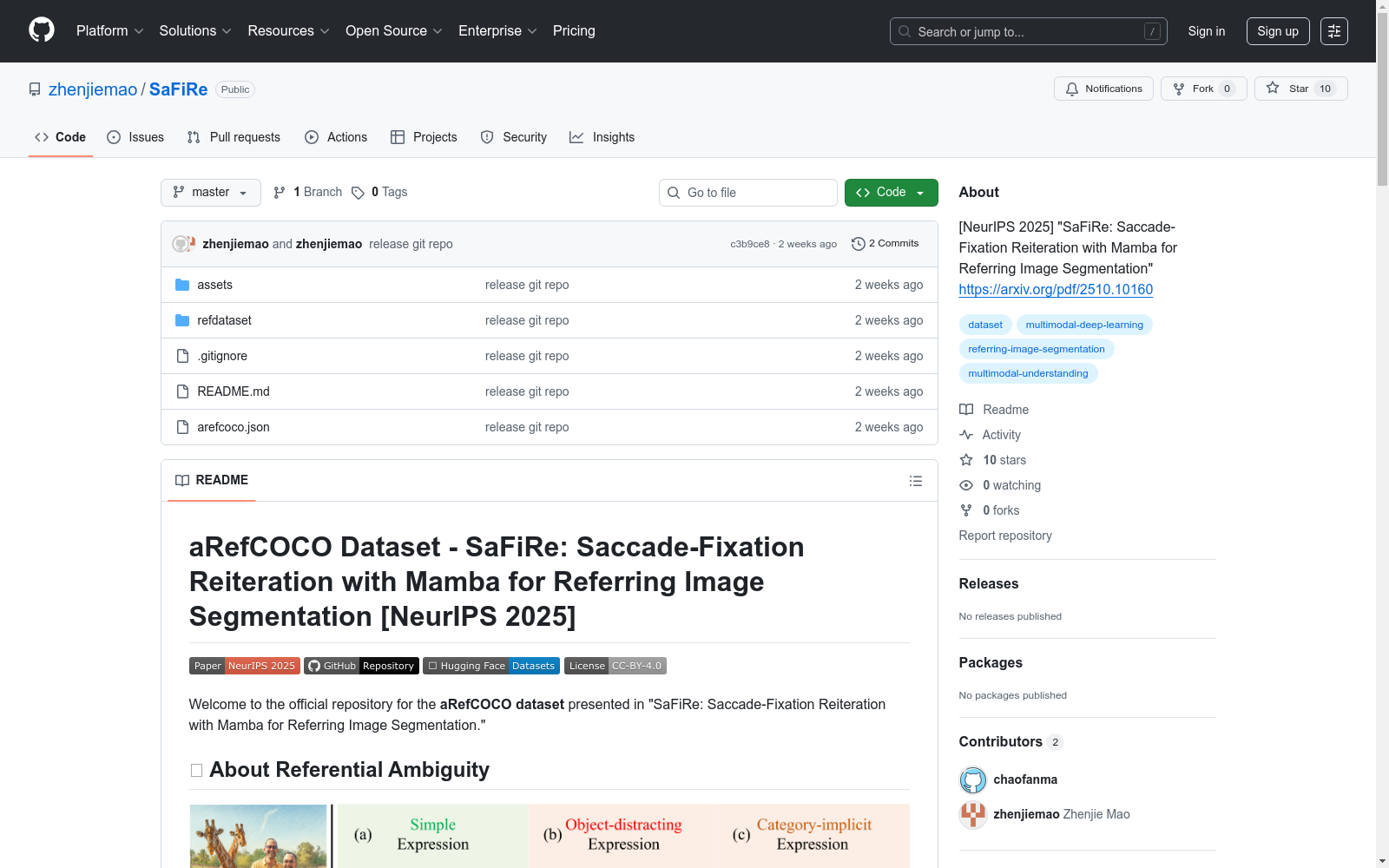Open the 10 stars stargazers link

[x=1004, y=460]
